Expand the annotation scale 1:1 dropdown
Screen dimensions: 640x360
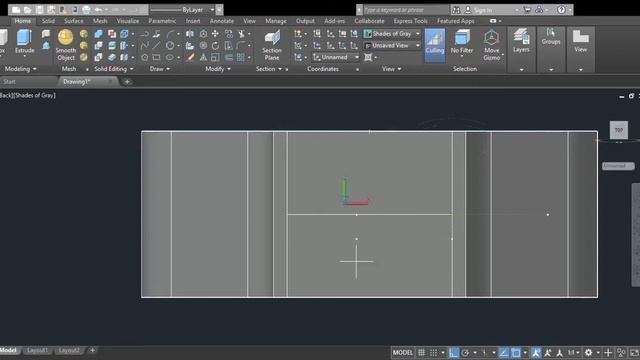573,352
